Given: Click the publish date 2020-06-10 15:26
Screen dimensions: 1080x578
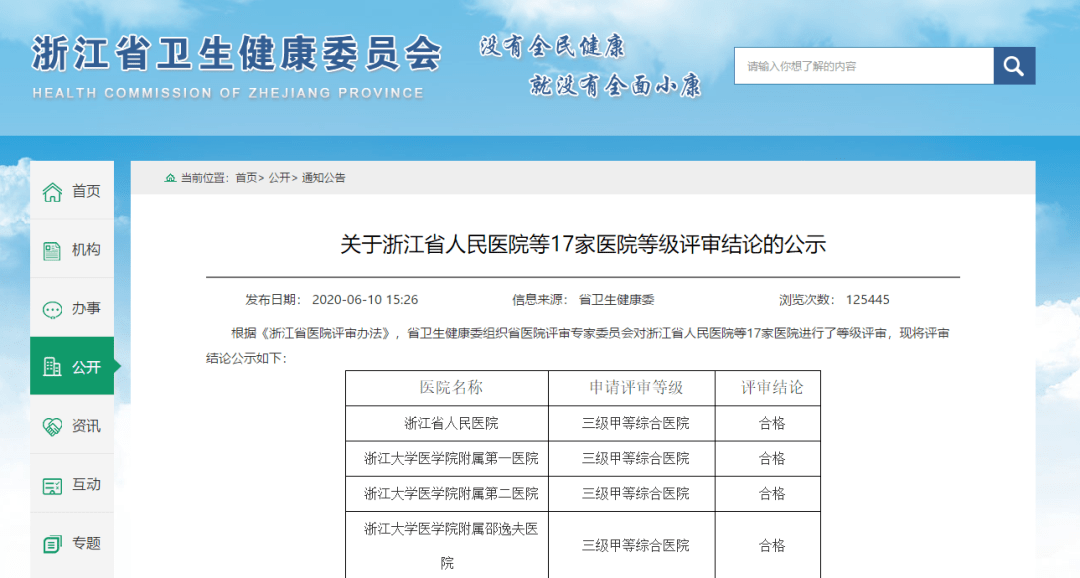Looking at the screenshot, I should tap(365, 300).
